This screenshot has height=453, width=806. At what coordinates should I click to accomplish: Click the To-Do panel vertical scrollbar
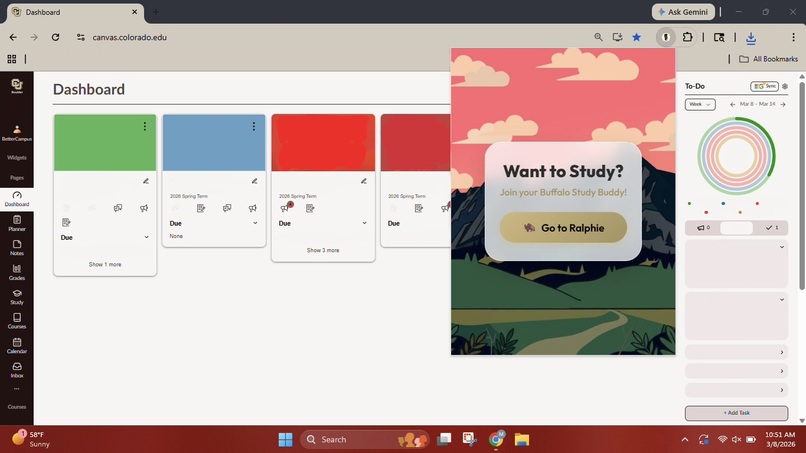coord(801,185)
